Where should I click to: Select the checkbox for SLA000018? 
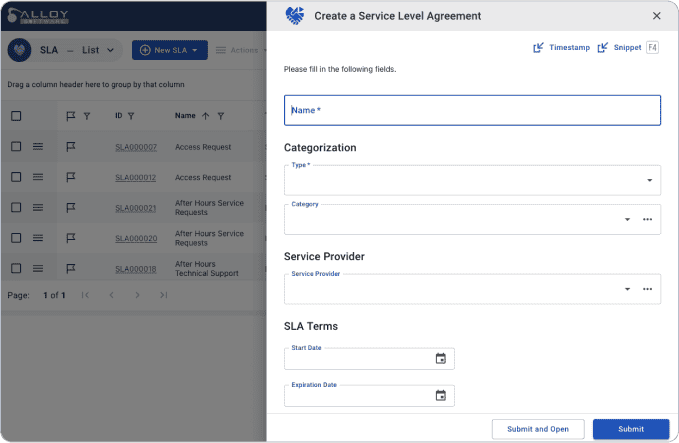tap(16, 269)
